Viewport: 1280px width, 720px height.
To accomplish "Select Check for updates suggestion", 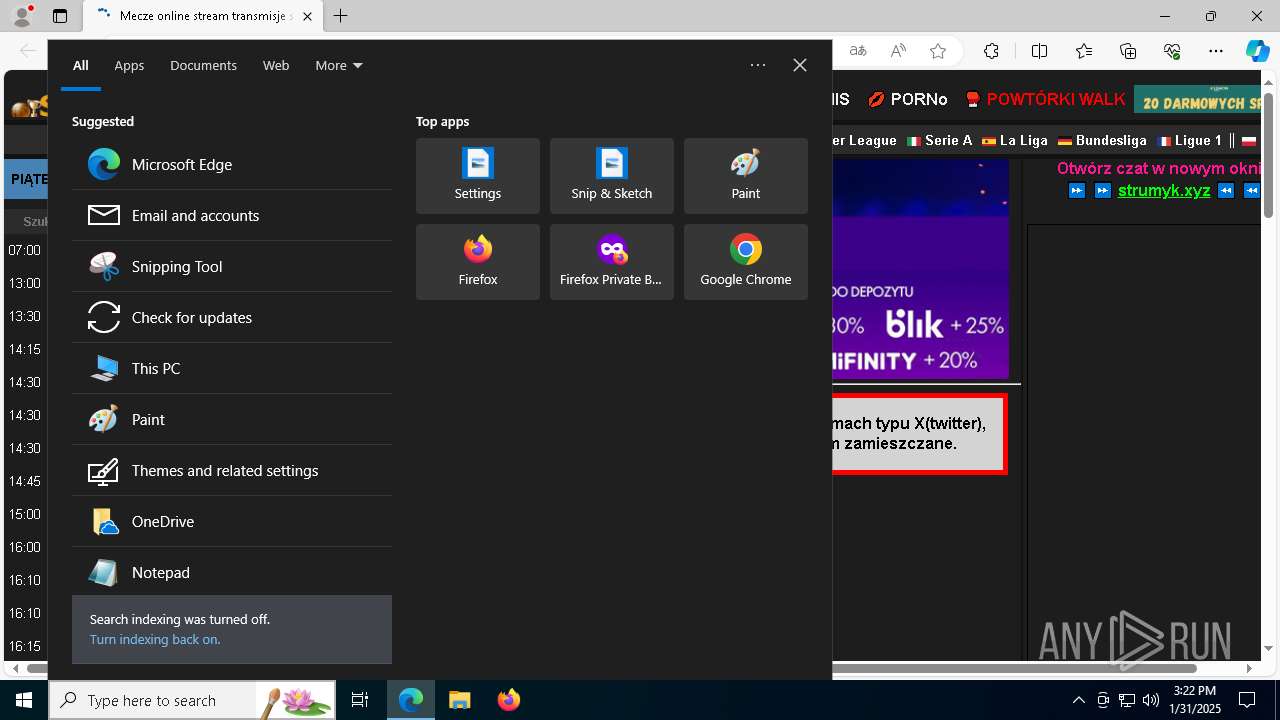I will 232,317.
